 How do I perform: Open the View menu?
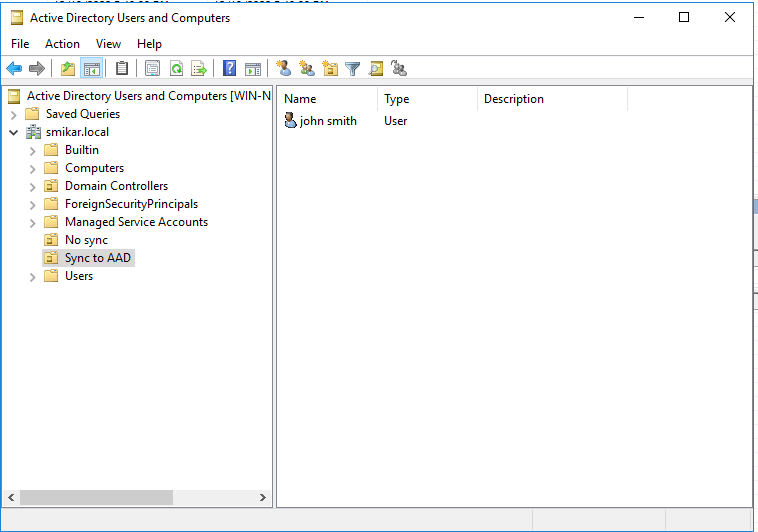[x=108, y=44]
